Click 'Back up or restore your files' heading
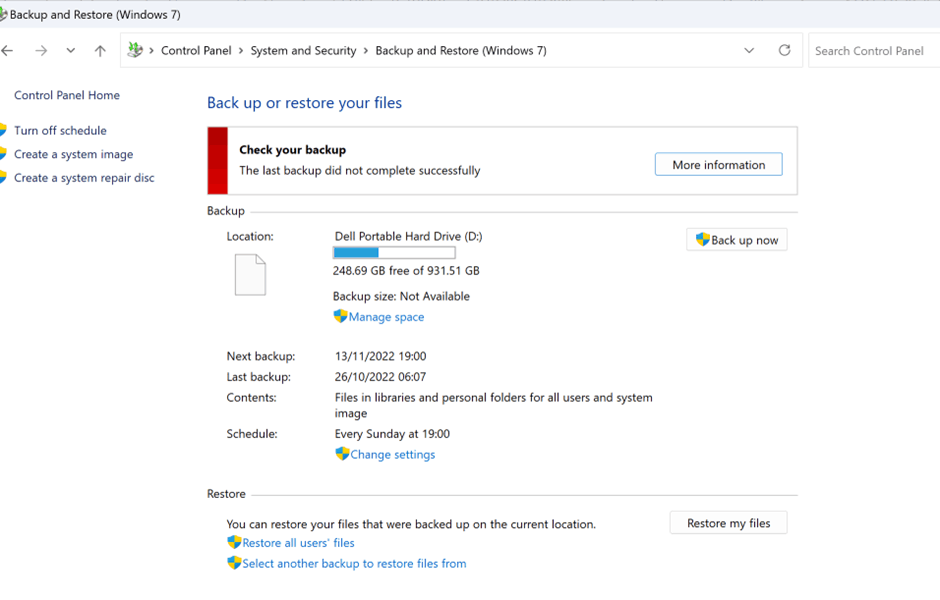Image resolution: width=940 pixels, height=600 pixels. tap(304, 103)
